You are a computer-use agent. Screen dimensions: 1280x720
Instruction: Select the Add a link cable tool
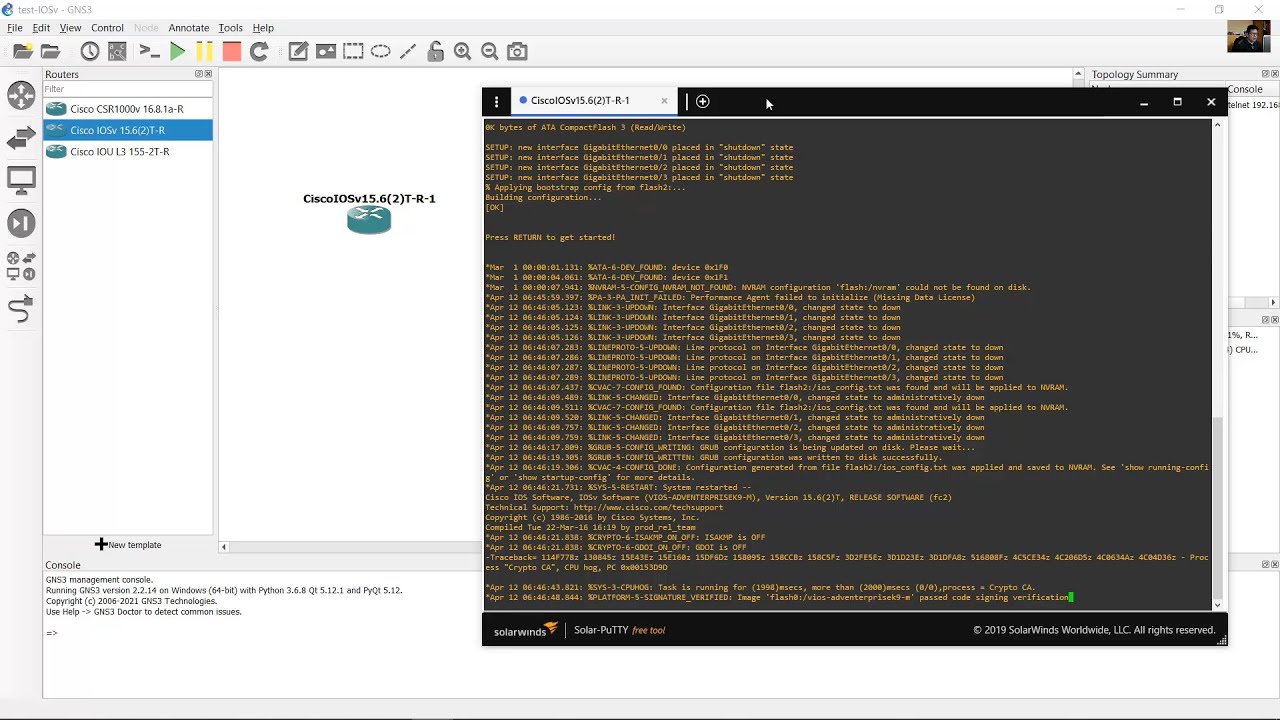click(21, 310)
